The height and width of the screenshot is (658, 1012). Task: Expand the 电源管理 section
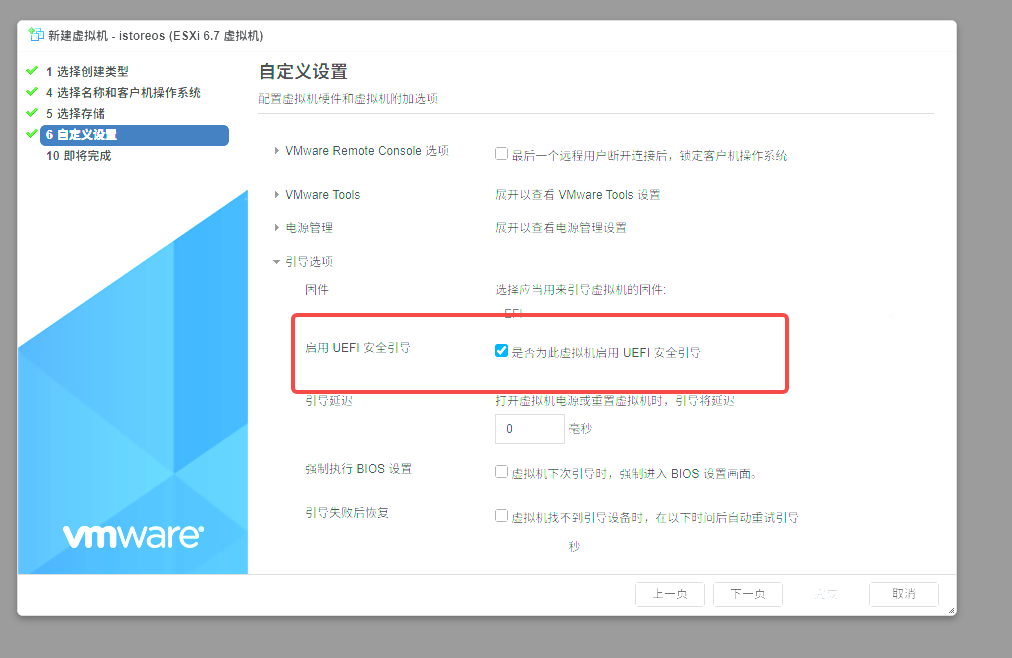(277, 227)
